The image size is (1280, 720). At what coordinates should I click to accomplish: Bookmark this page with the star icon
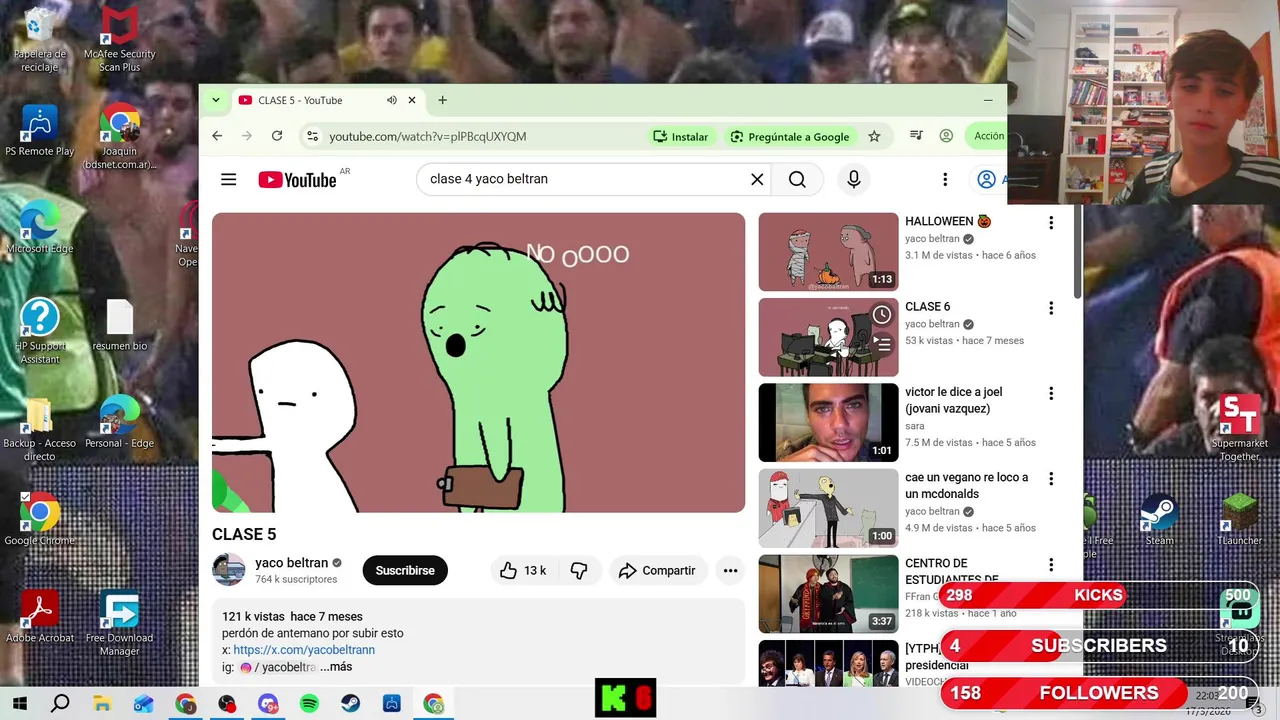click(x=874, y=136)
